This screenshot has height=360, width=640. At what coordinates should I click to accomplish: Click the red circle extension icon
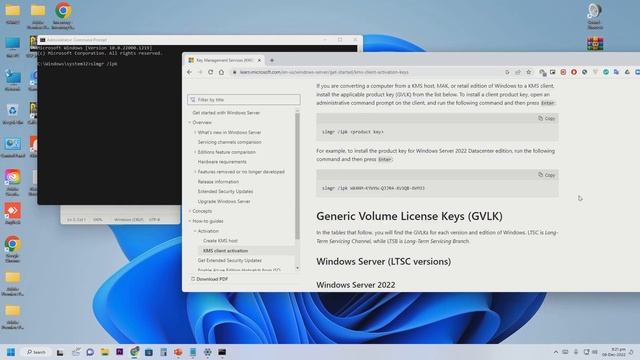tap(574, 72)
